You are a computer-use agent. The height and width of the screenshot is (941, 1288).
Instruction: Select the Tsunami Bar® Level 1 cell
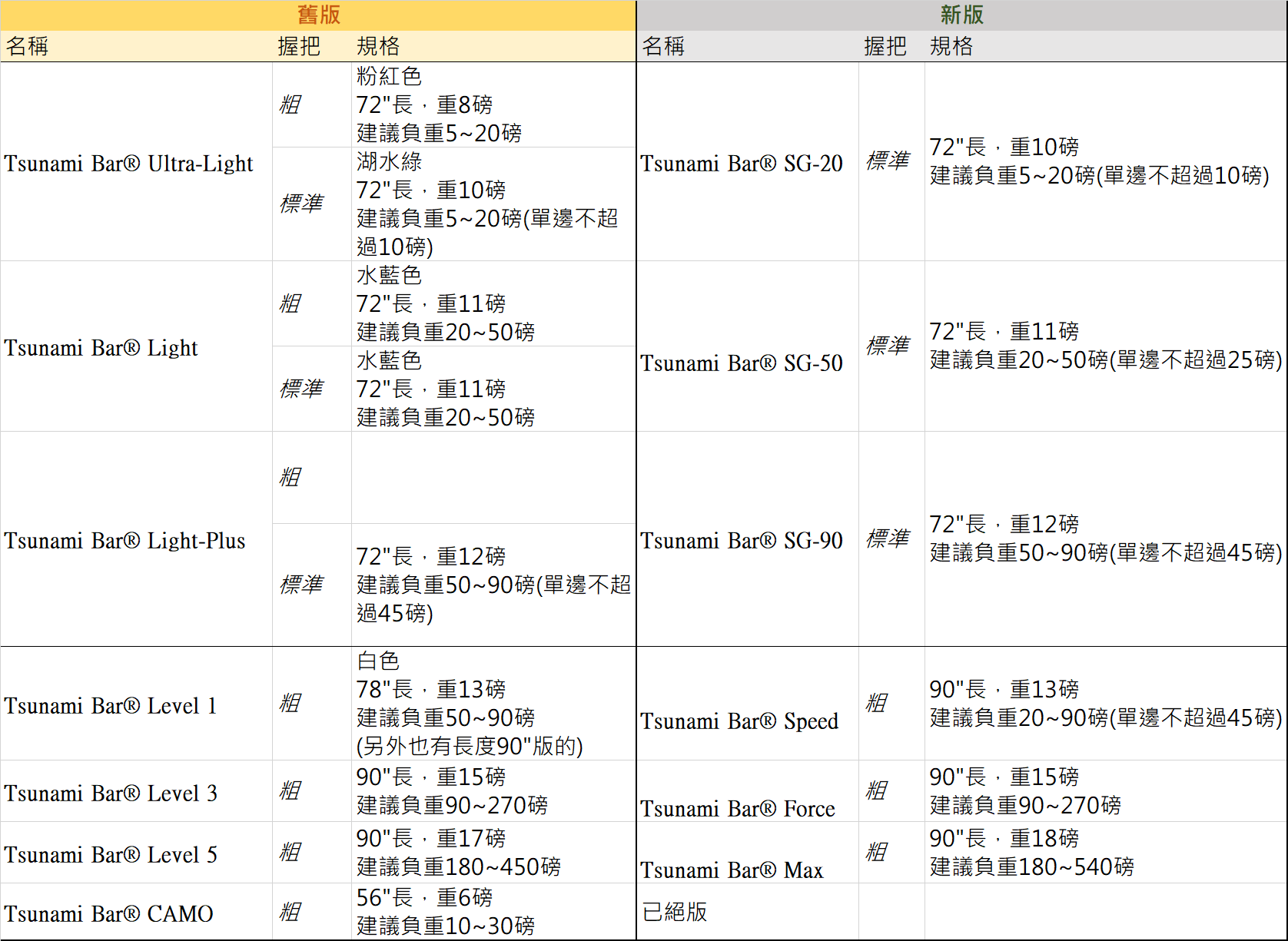coord(137,704)
